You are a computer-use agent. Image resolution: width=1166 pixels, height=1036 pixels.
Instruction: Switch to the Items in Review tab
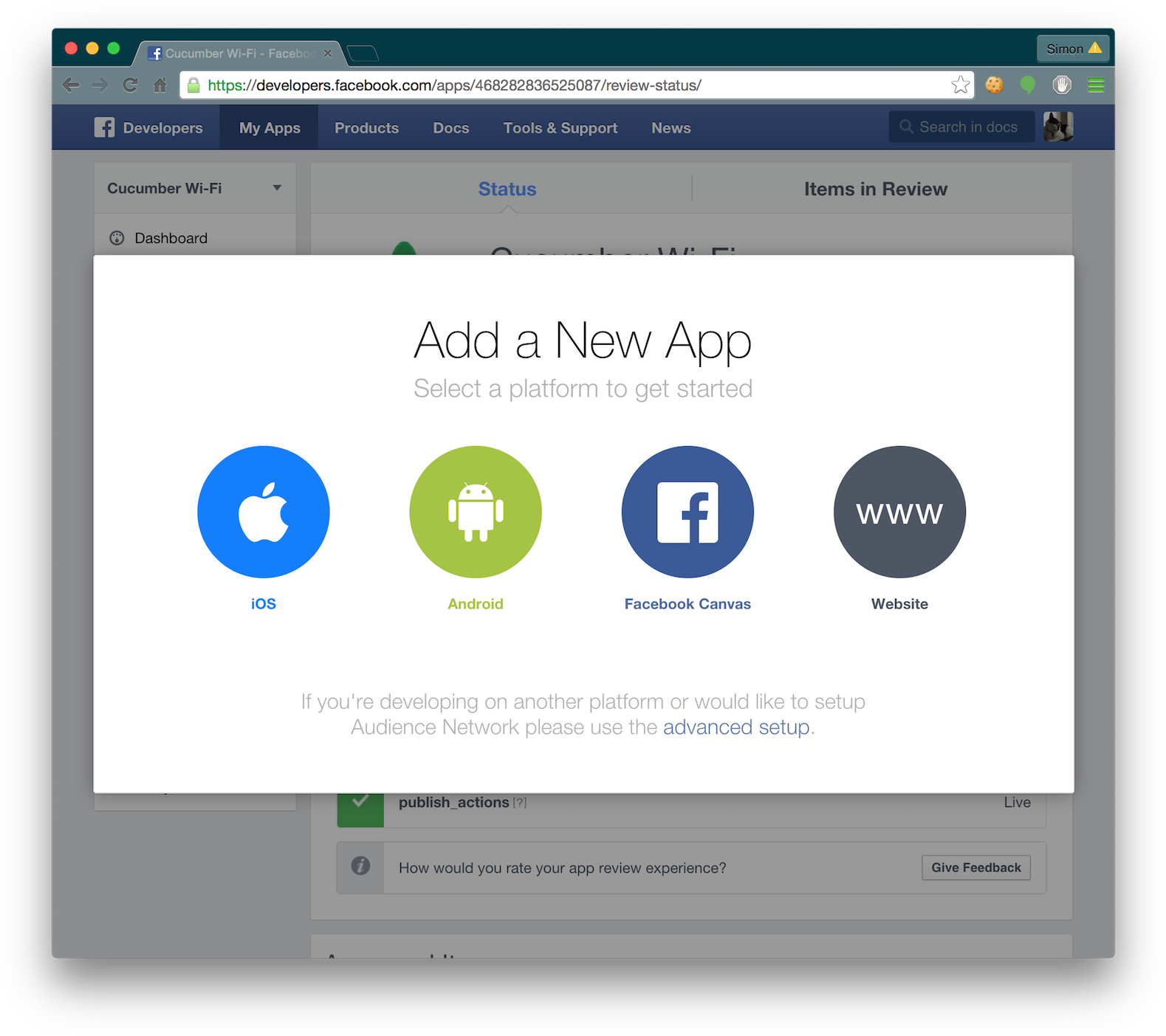[875, 189]
